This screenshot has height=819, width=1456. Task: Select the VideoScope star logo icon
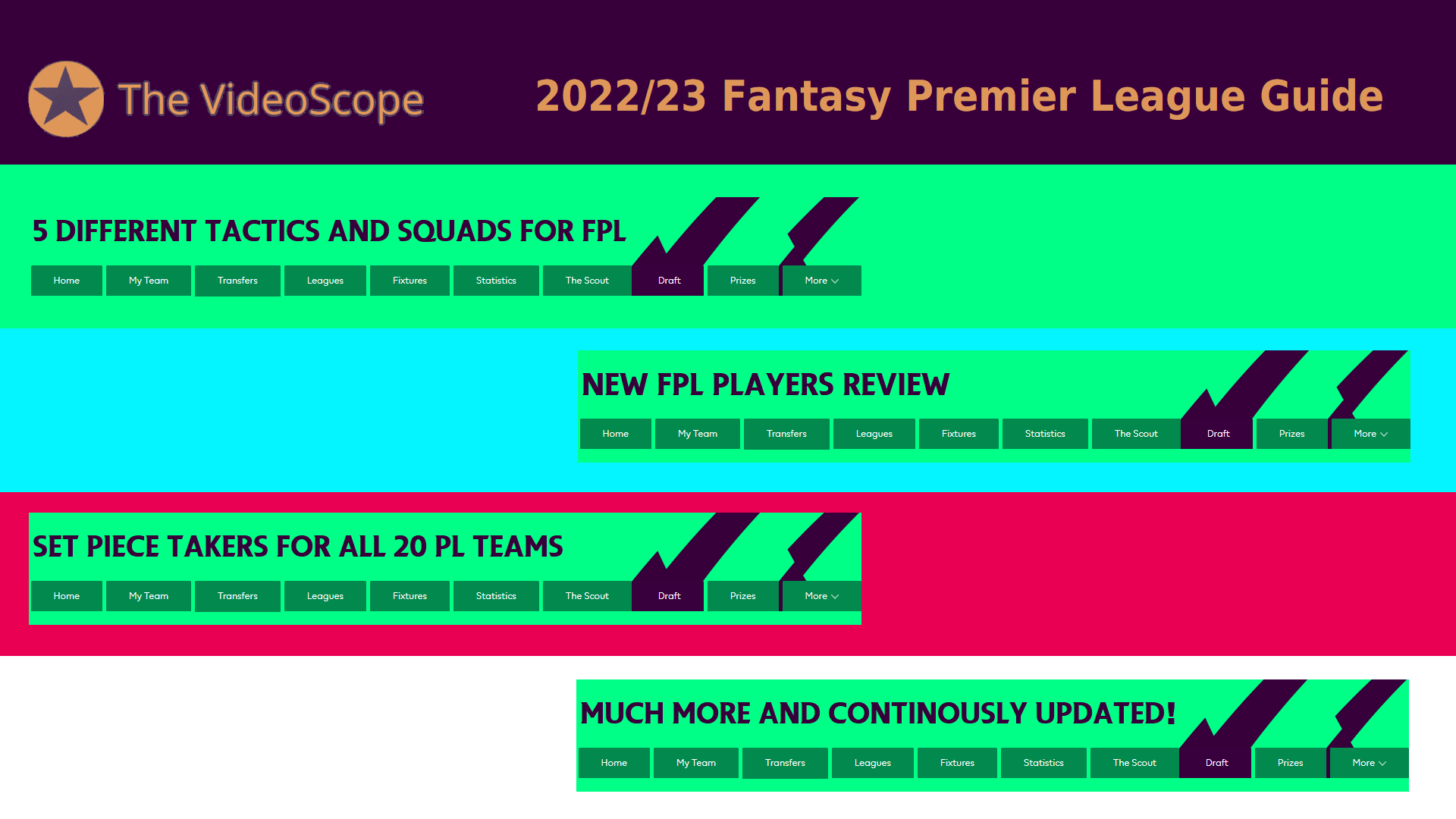pos(66,98)
